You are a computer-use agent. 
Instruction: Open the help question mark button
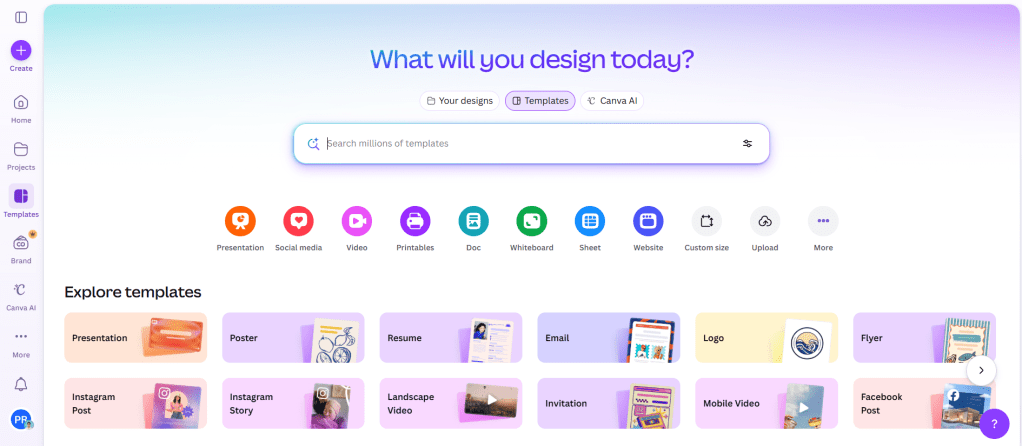[x=994, y=424]
